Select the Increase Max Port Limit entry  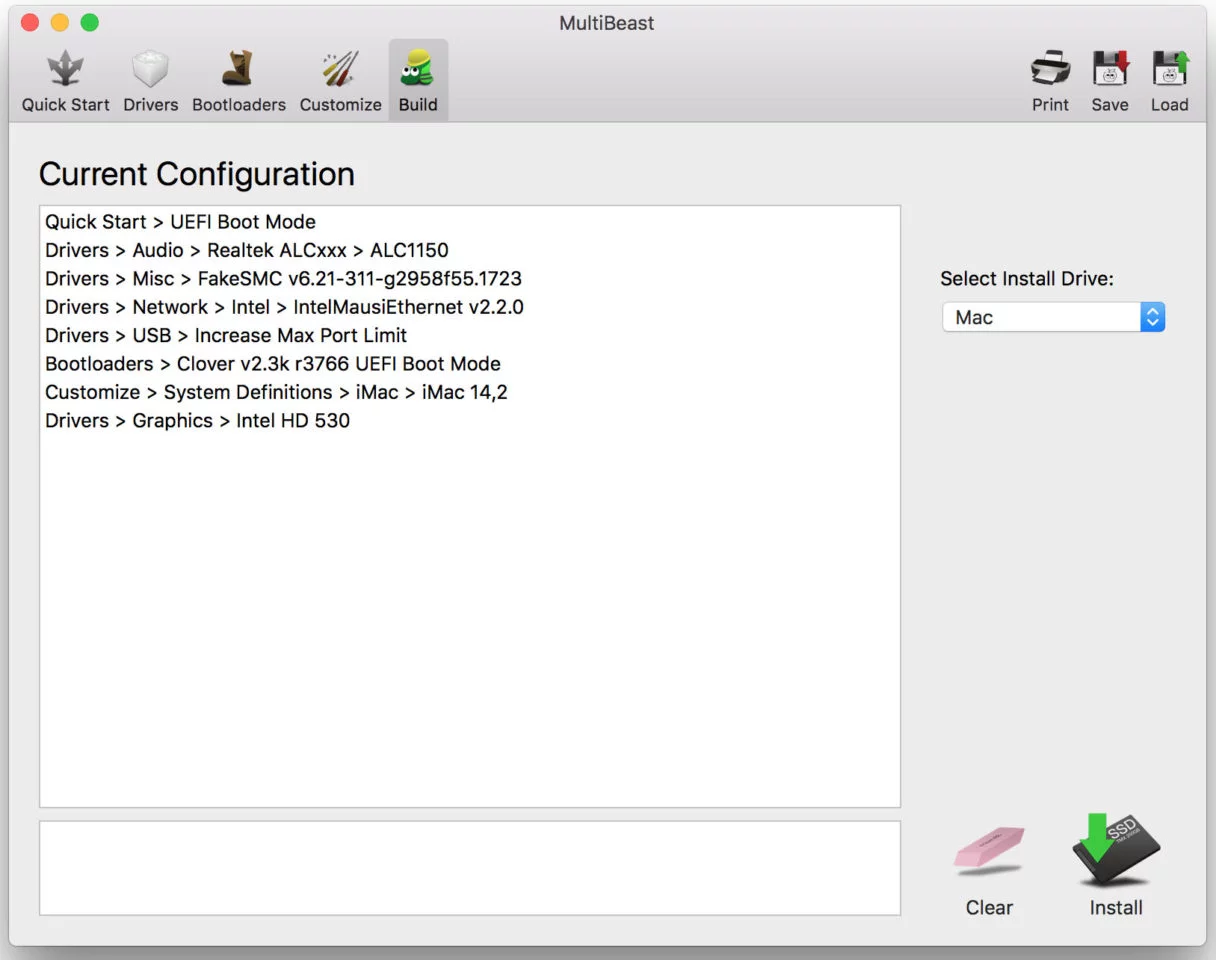pyautogui.click(x=226, y=335)
